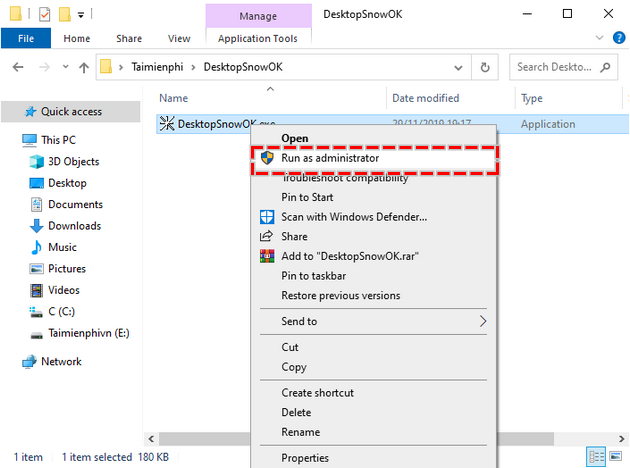Viewport: 630px width, 468px height.
Task: Choose Pin to Start
Action: click(307, 197)
